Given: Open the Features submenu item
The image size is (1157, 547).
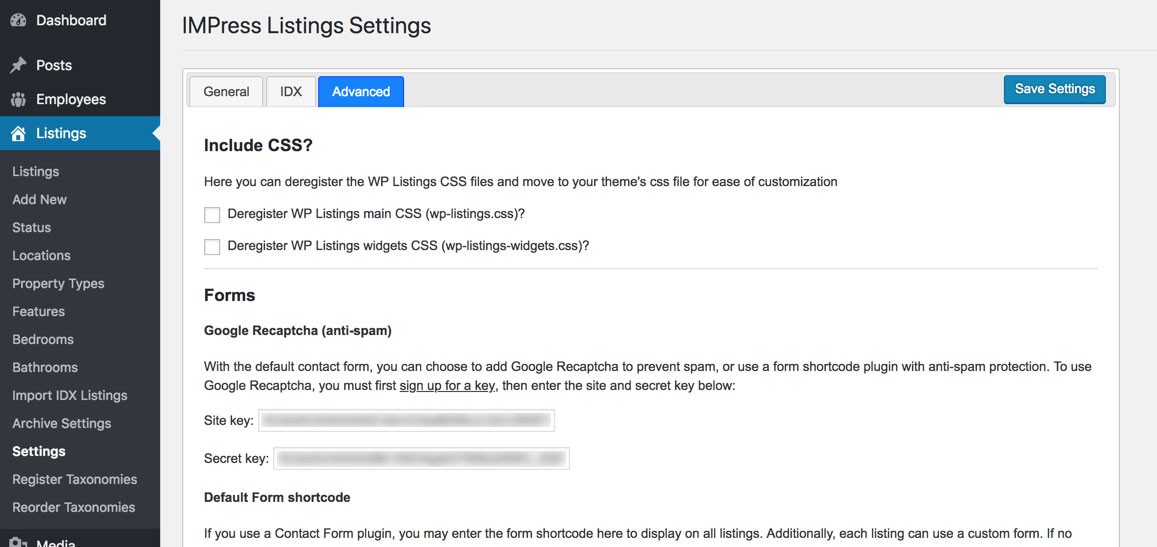Looking at the screenshot, I should pyautogui.click(x=38, y=312).
